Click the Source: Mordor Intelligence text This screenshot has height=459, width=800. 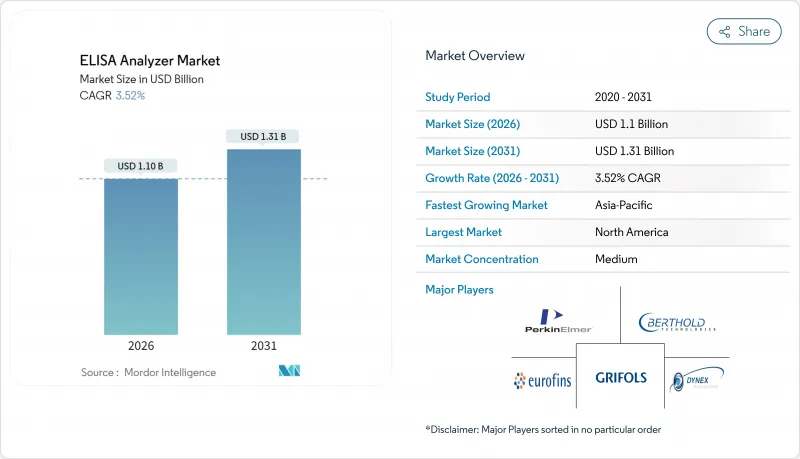click(148, 372)
